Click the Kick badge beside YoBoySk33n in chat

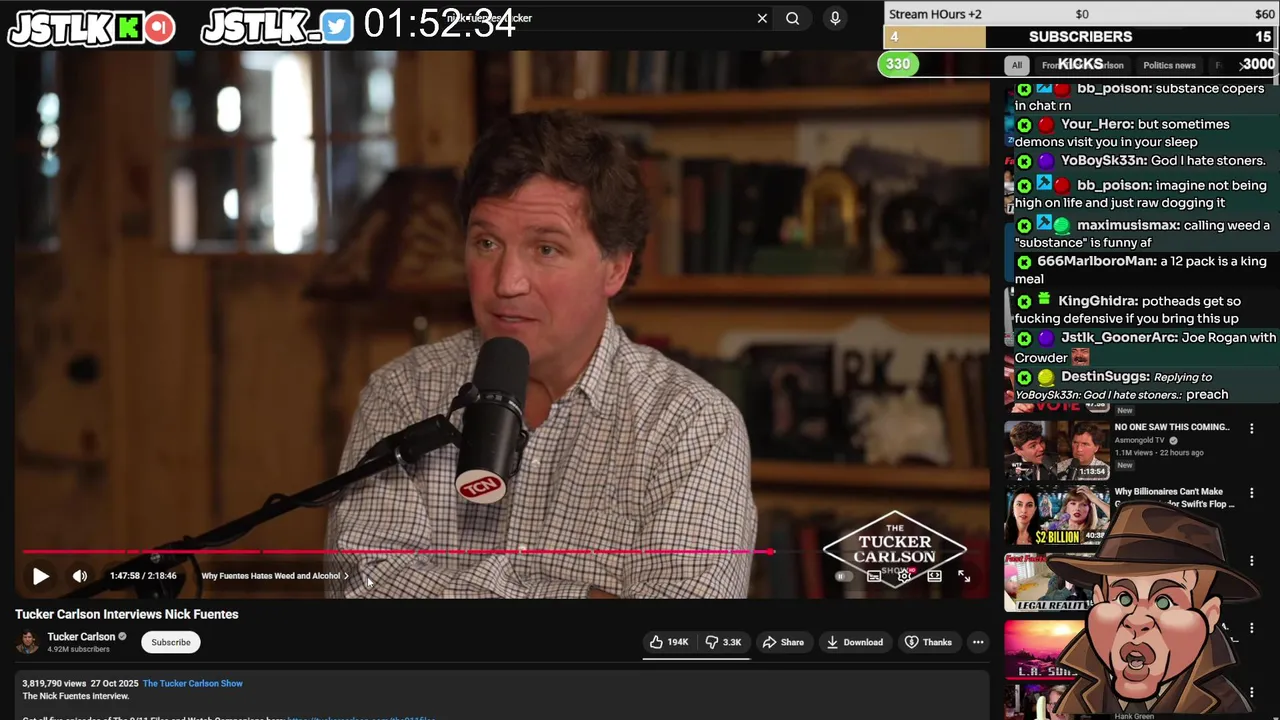(1024, 161)
